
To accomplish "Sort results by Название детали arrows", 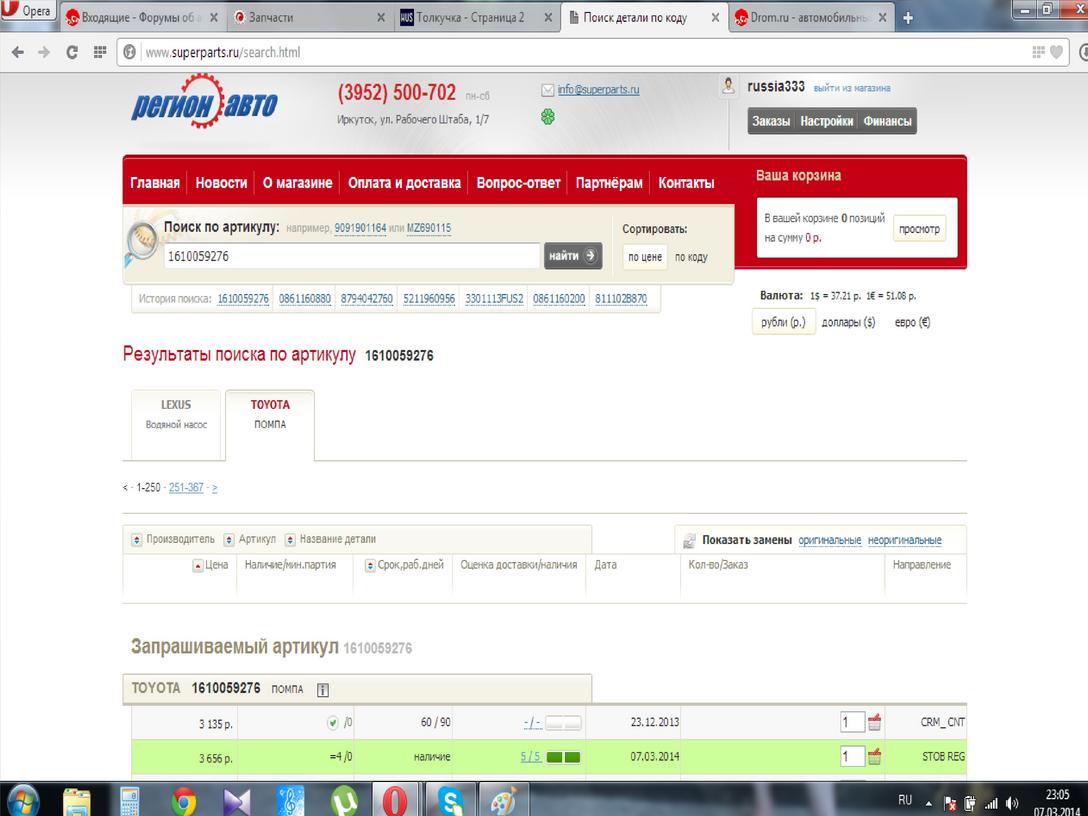I will 290,539.
